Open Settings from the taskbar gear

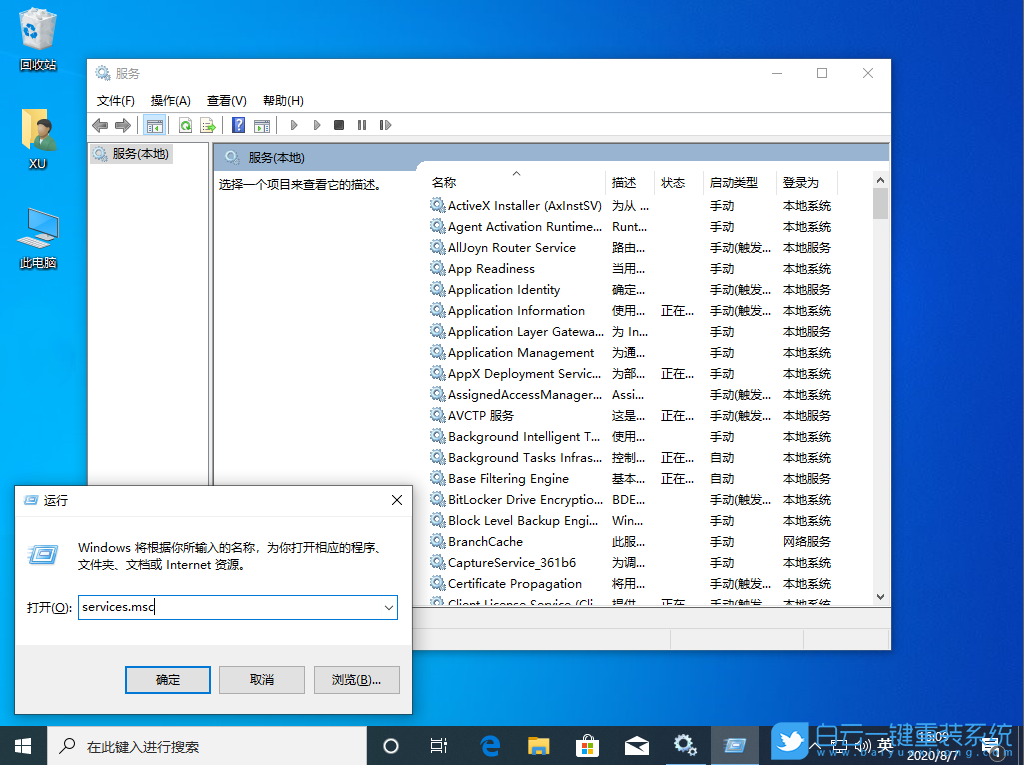[x=685, y=745]
